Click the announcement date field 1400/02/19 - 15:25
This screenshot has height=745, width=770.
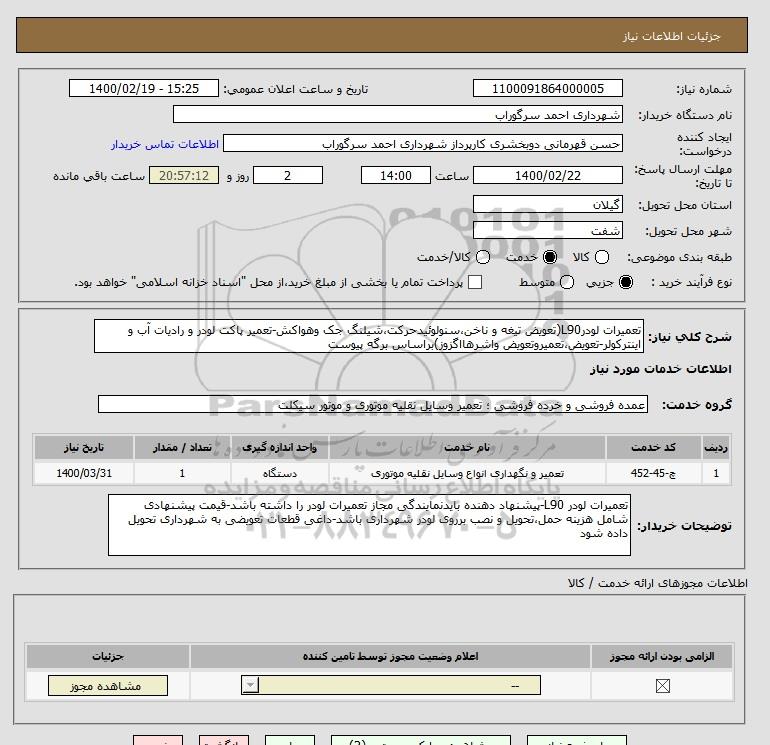[144, 88]
